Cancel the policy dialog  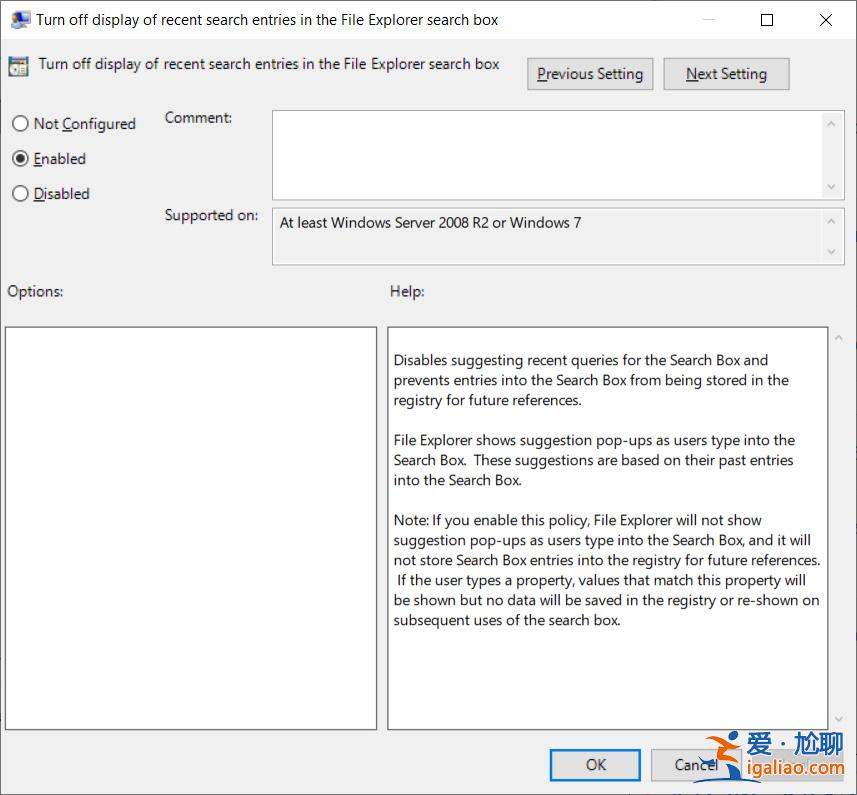coord(695,765)
